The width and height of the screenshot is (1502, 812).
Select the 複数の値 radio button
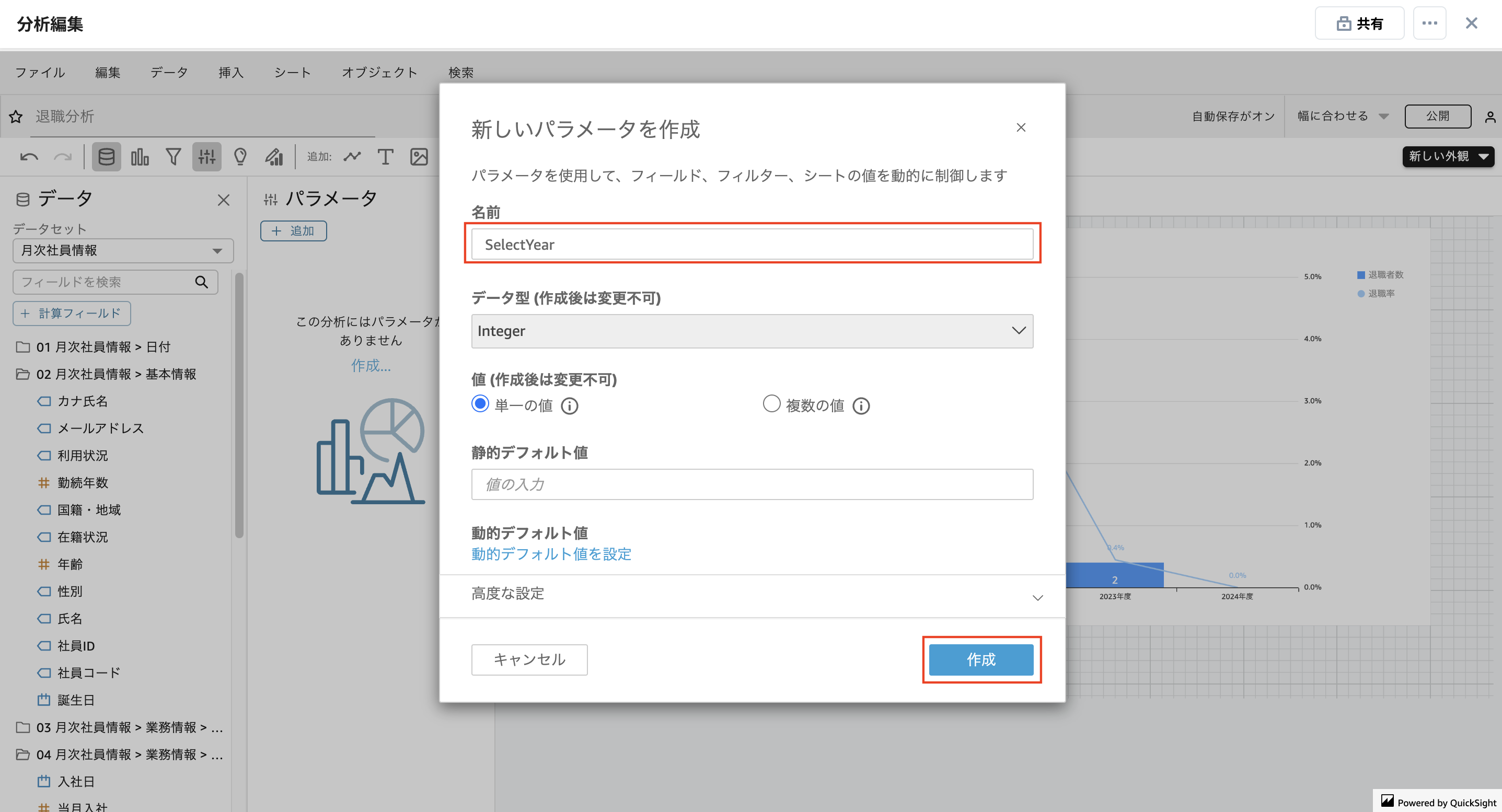coord(771,403)
